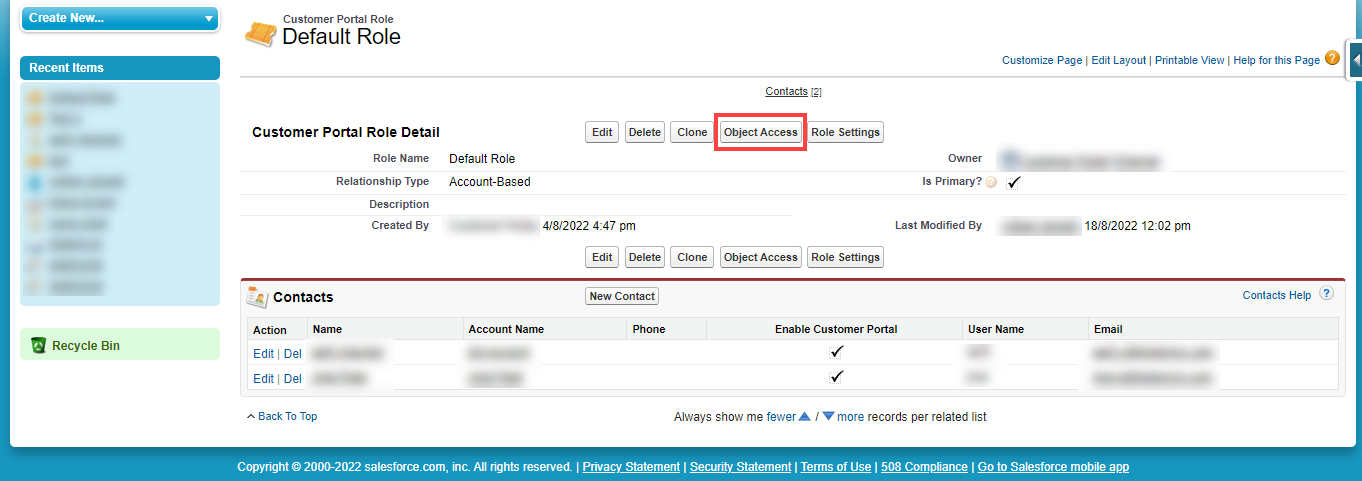Viewport: 1362px width, 481px height.
Task: Click the top Object Access button
Action: [760, 132]
